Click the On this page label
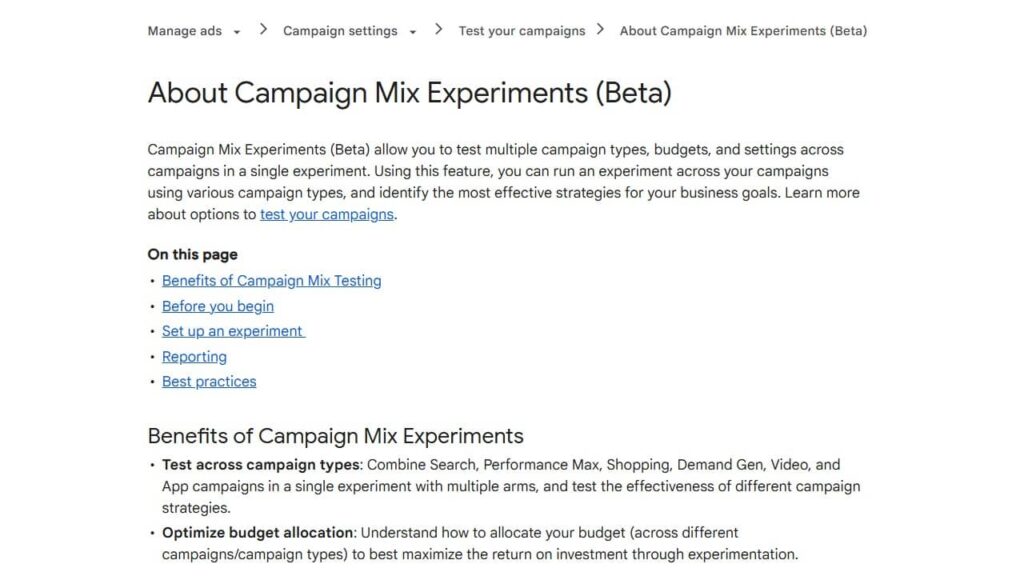The height and width of the screenshot is (576, 1024). 192,254
